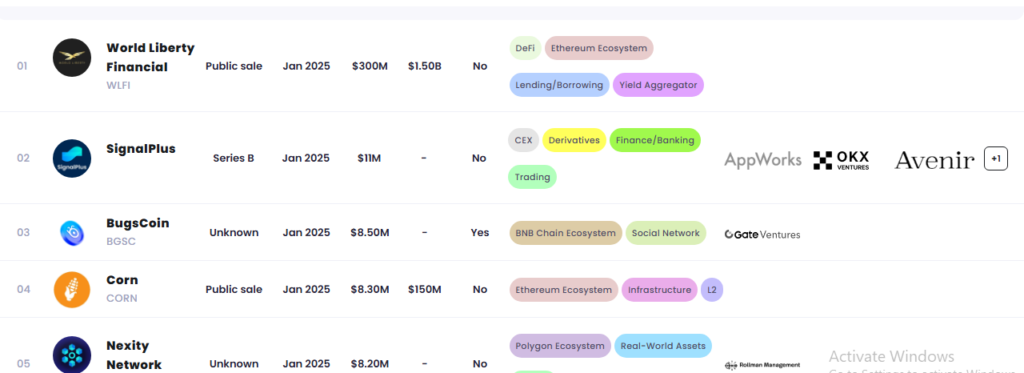Open the BugsCoin project name link
Image resolution: width=1024 pixels, height=373 pixels.
(x=138, y=223)
